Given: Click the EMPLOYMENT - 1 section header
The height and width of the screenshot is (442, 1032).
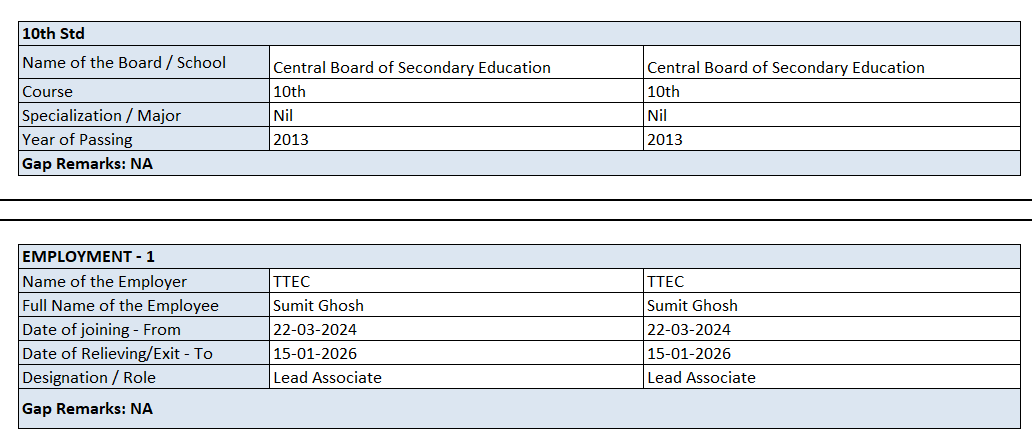Looking at the screenshot, I should tap(88, 257).
